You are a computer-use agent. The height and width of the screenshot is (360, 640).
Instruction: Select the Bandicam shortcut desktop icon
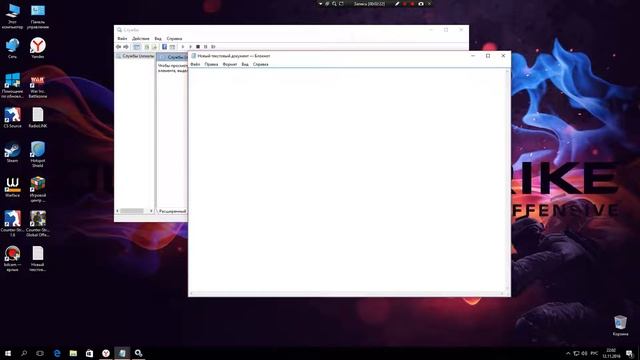pos(12,258)
